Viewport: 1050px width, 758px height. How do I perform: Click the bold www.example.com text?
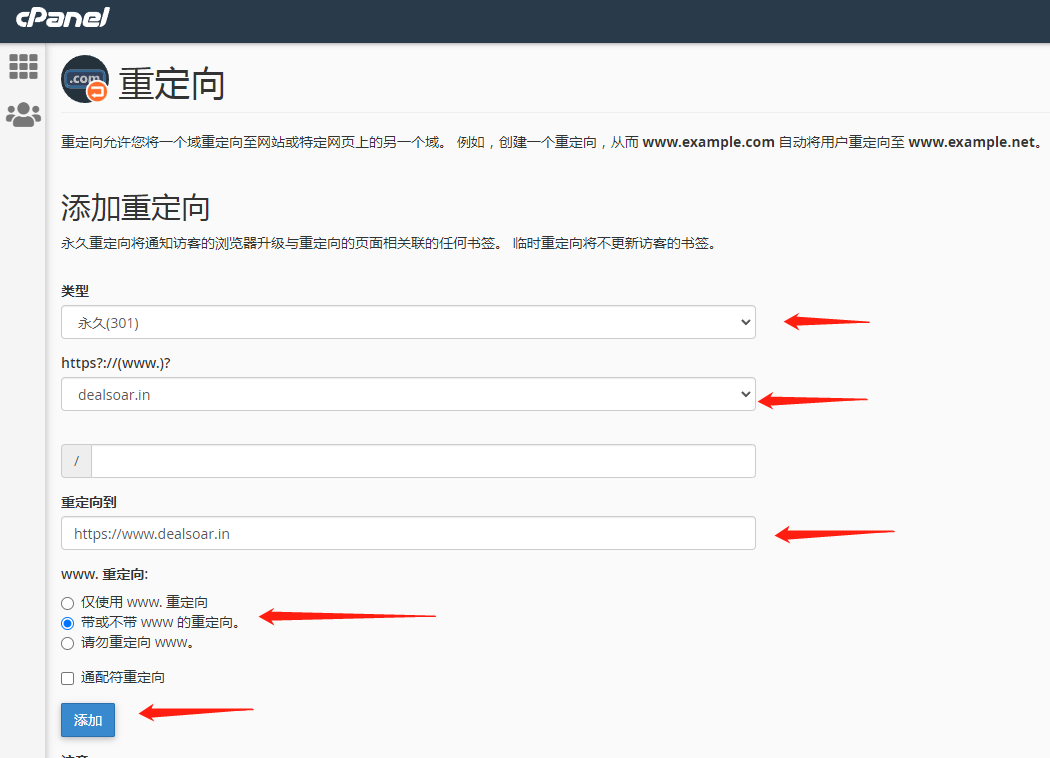pos(708,142)
